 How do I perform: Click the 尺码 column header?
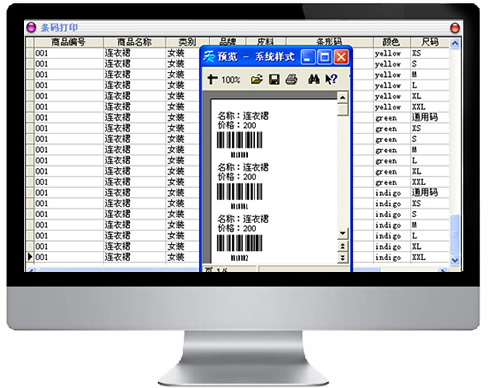430,42
